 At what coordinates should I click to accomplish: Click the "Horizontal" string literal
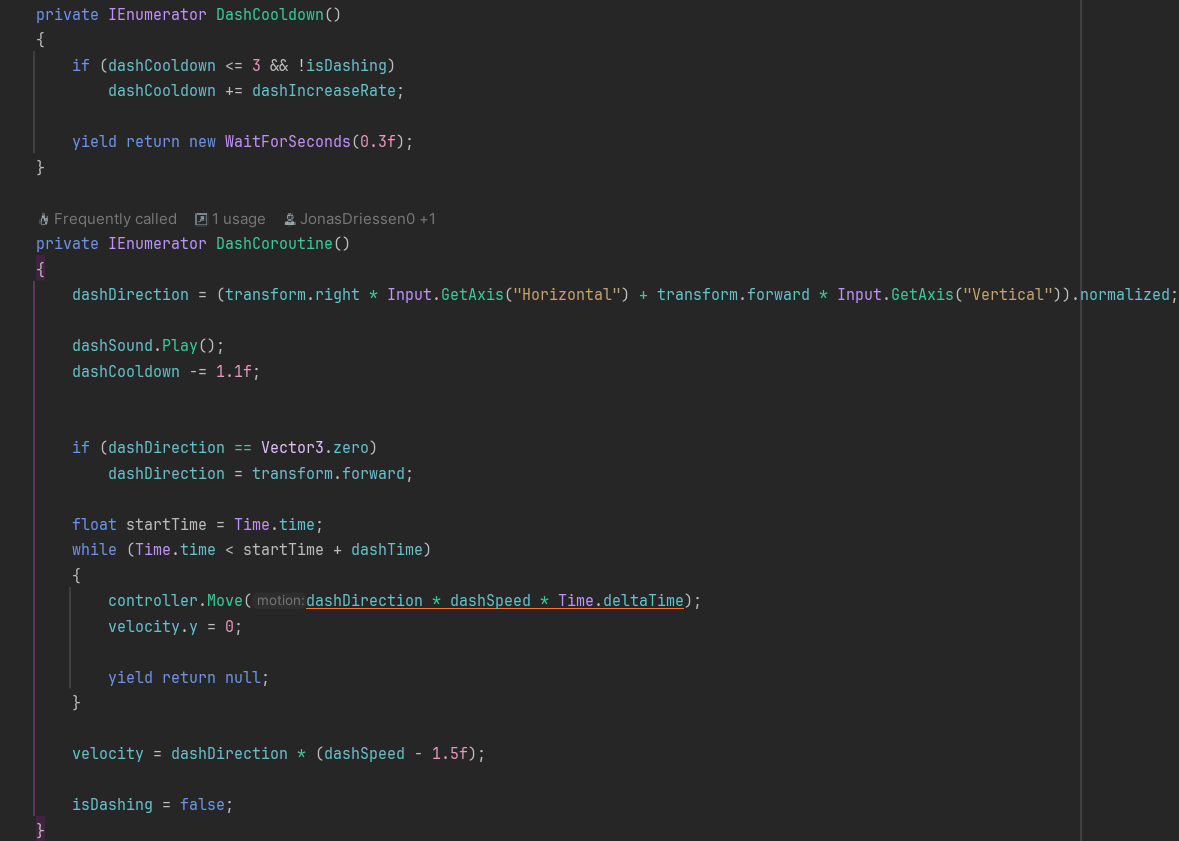[563, 295]
